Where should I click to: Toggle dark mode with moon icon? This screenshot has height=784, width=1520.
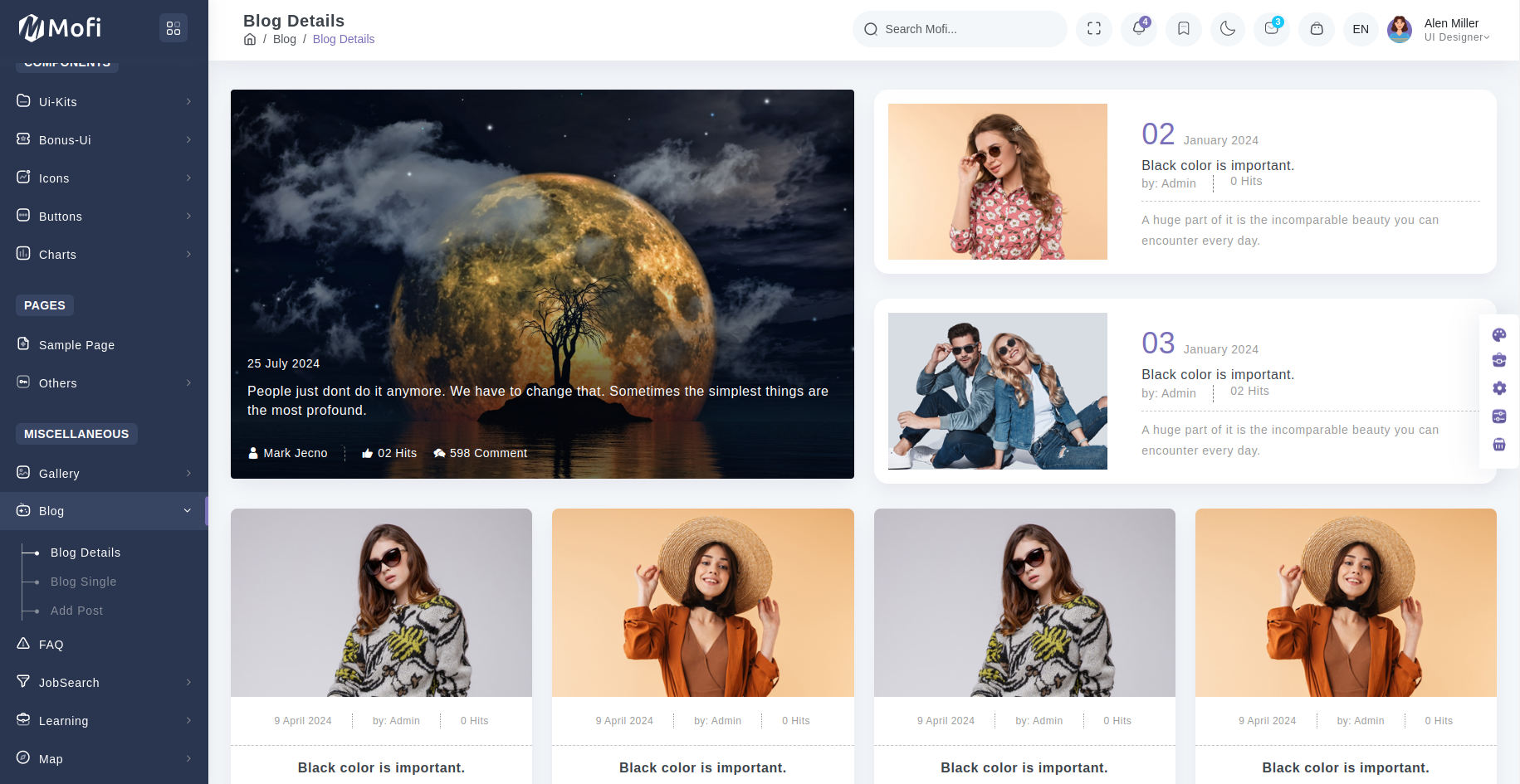[x=1227, y=29]
